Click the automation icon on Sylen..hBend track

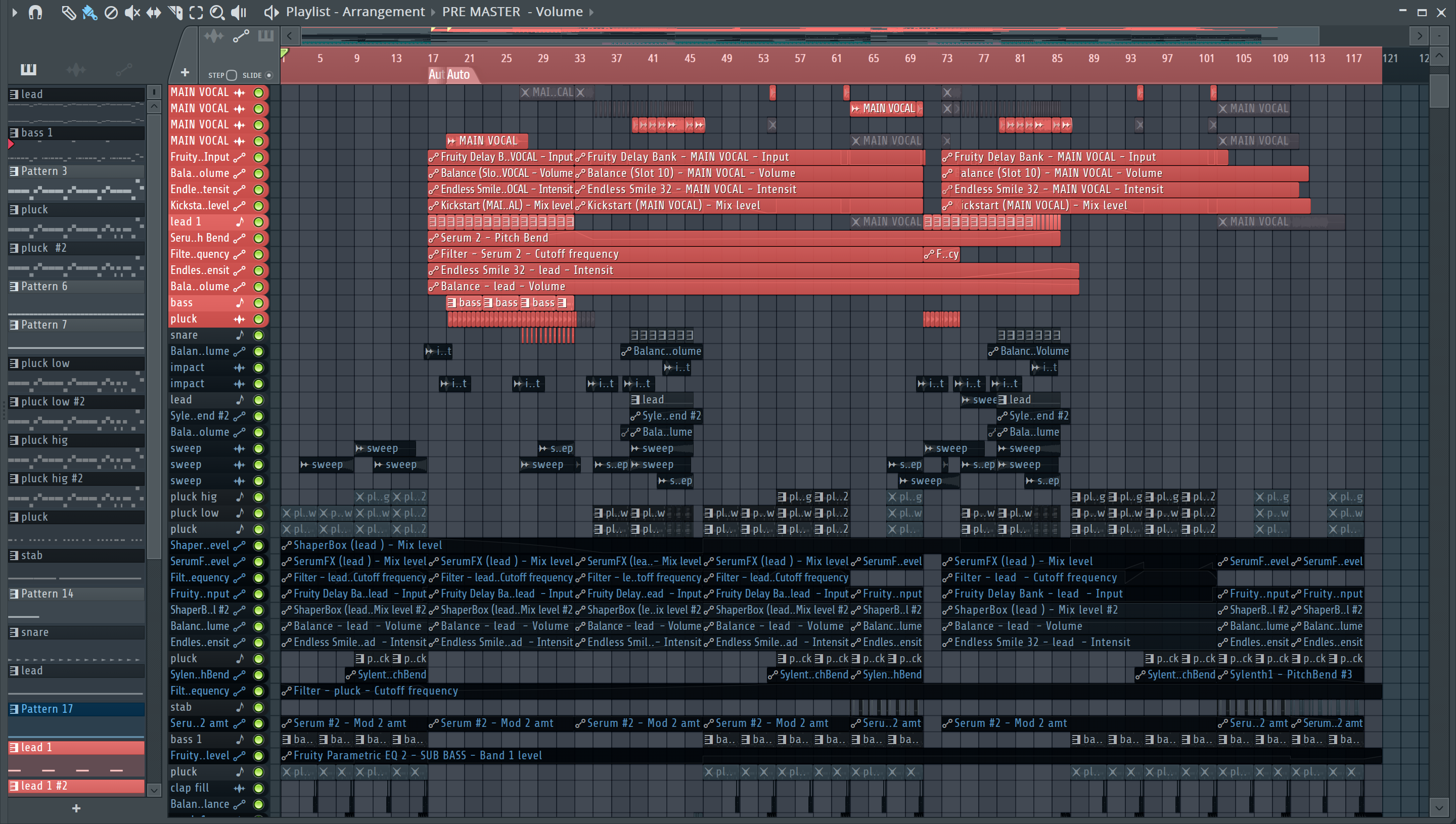240,675
